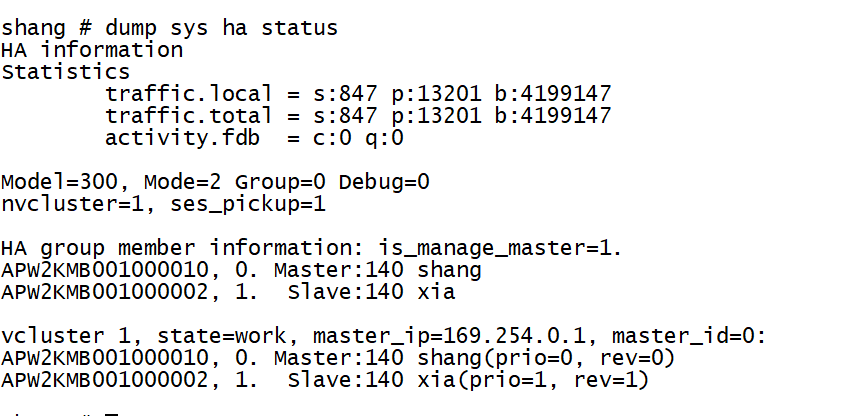This screenshot has width=868, height=416.
Task: Click the 'Statistics' line
Action: point(65,72)
